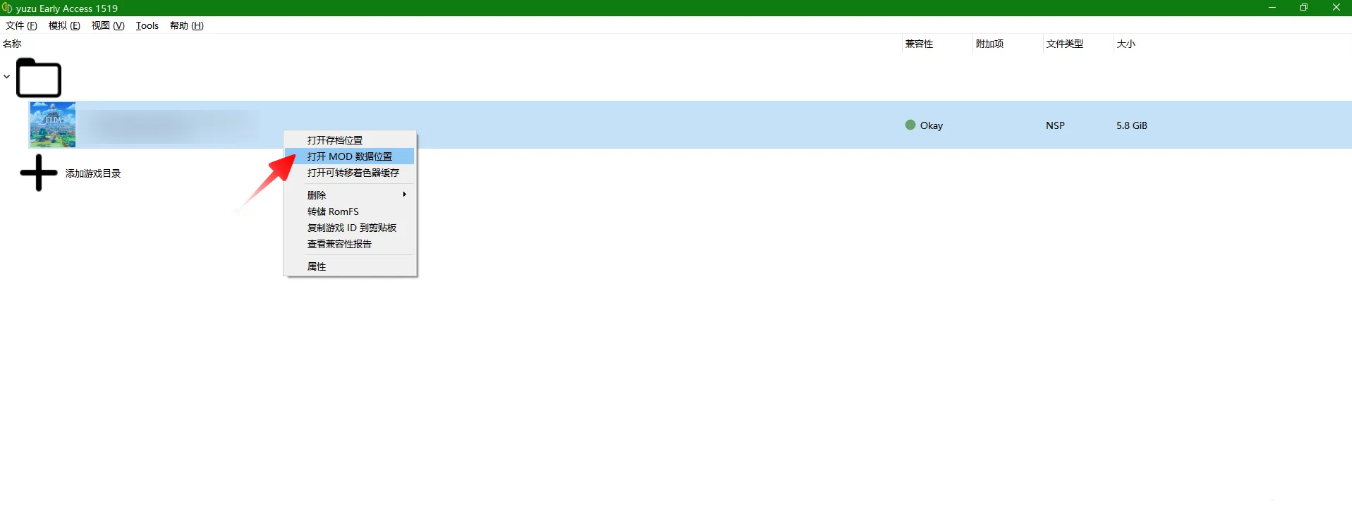Open the 帮助 (H) menu
The width and height of the screenshot is (1352, 522).
click(x=186, y=26)
